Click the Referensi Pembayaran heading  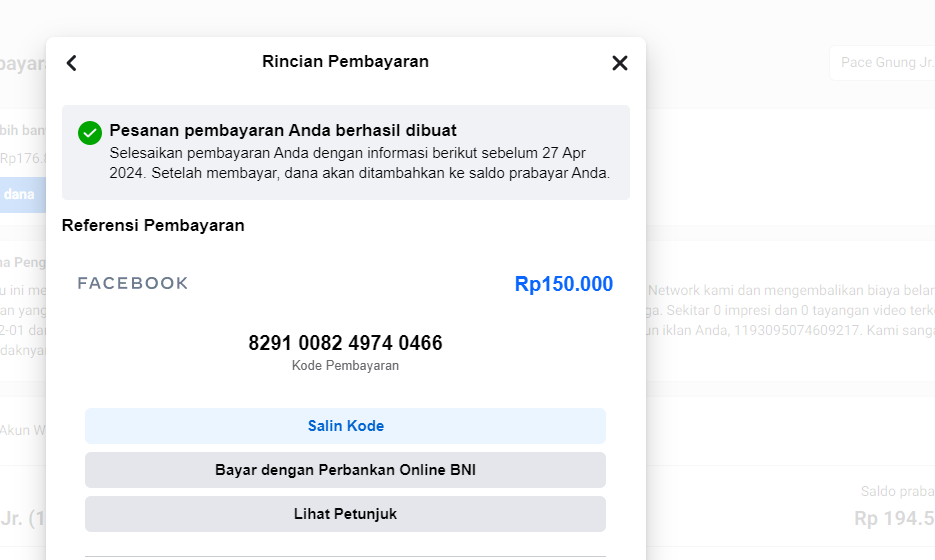click(x=153, y=225)
